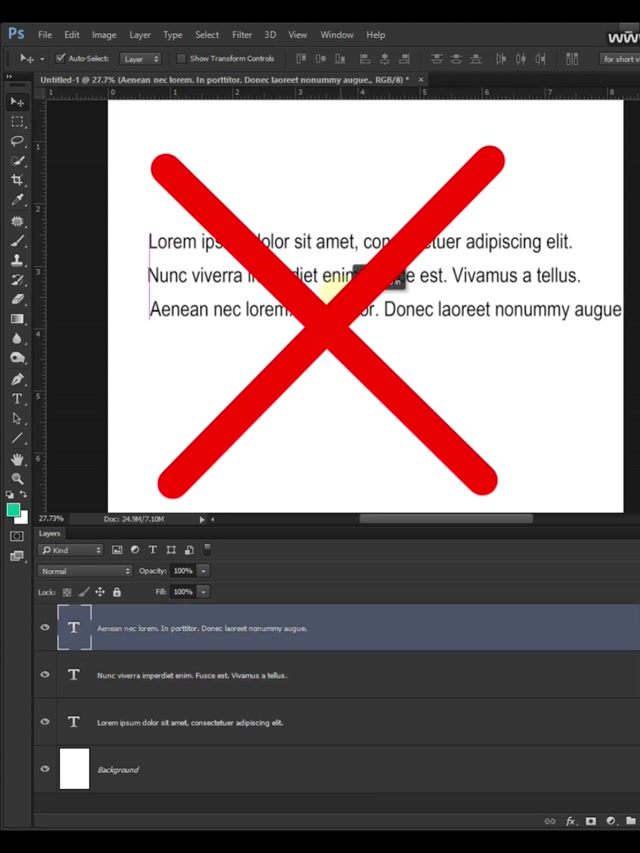
Task: Select the Clone Stamp tool
Action: (x=17, y=260)
